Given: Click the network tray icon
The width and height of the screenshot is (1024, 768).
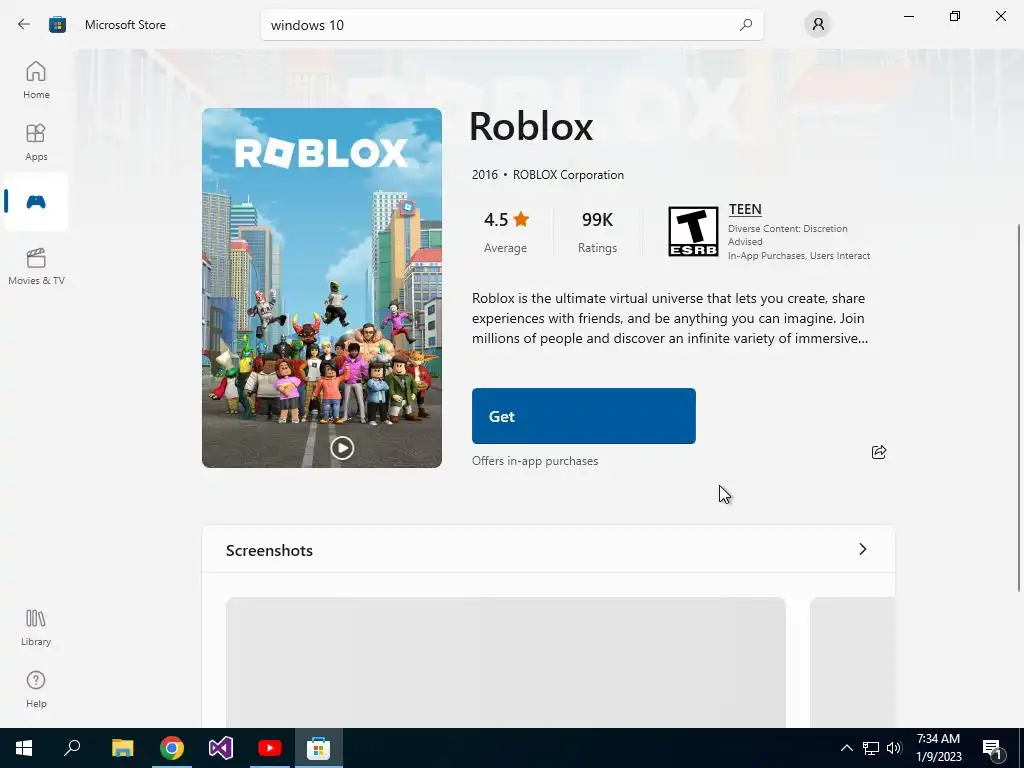Looking at the screenshot, I should coord(871,748).
